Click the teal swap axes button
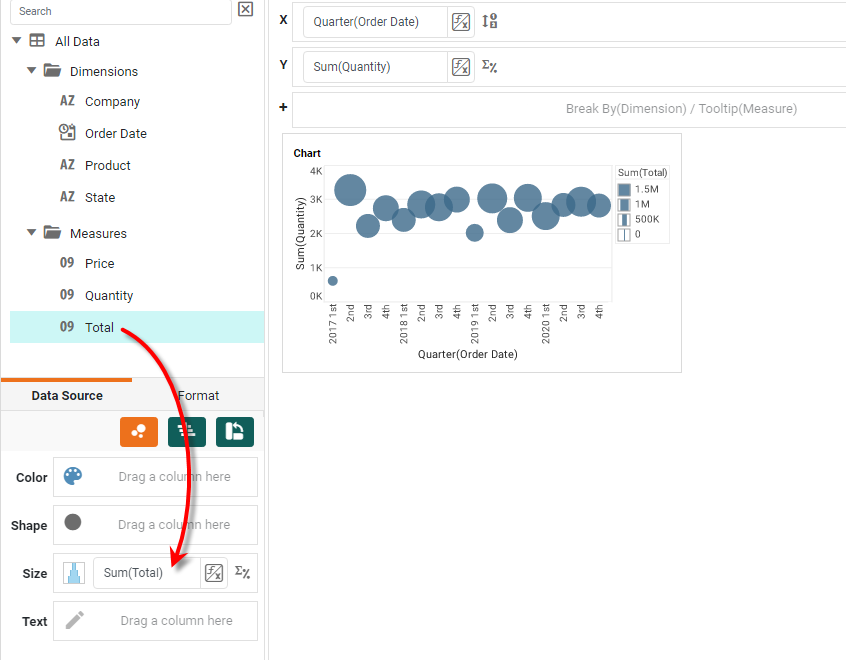Screen dimensions: 846x660 pos(235,431)
